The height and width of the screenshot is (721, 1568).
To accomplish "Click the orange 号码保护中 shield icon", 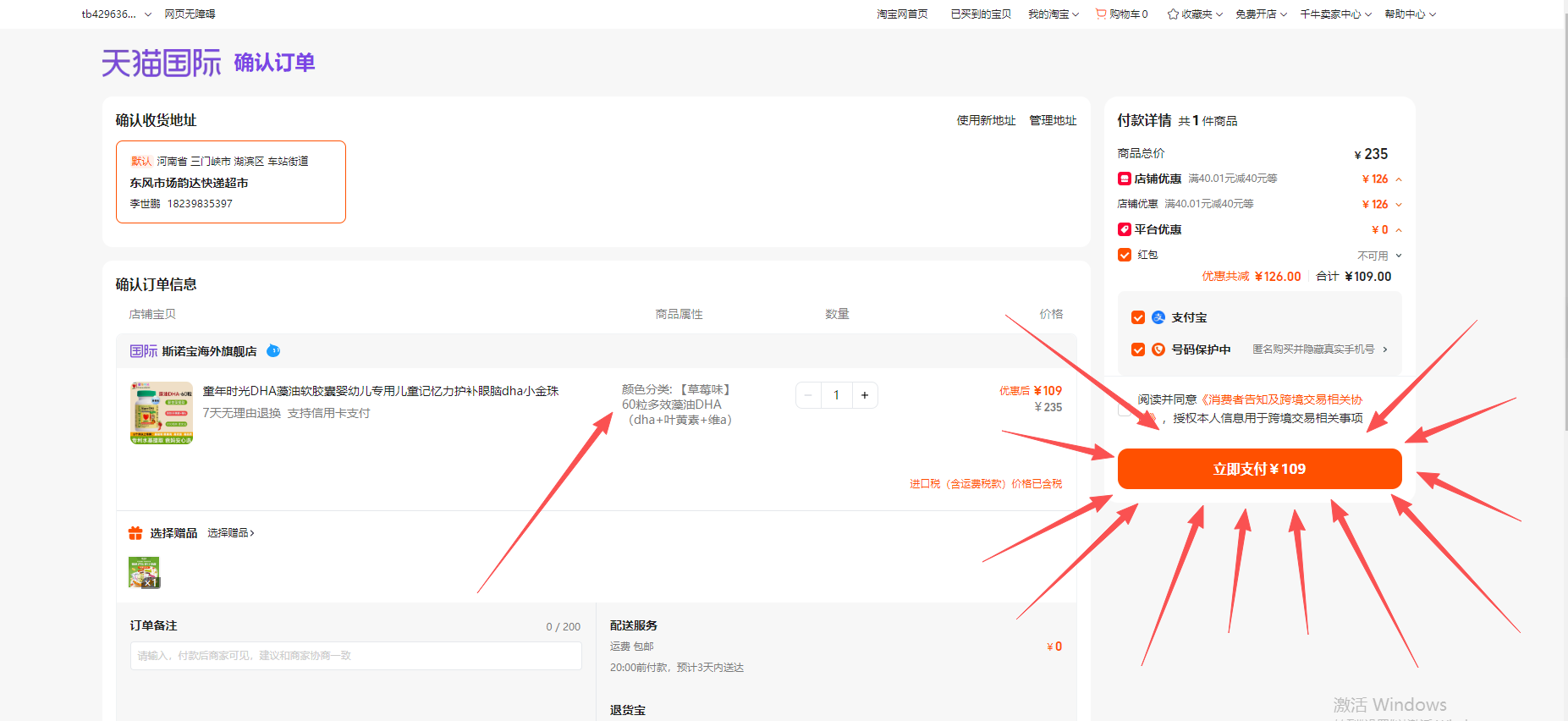I will 1158,349.
